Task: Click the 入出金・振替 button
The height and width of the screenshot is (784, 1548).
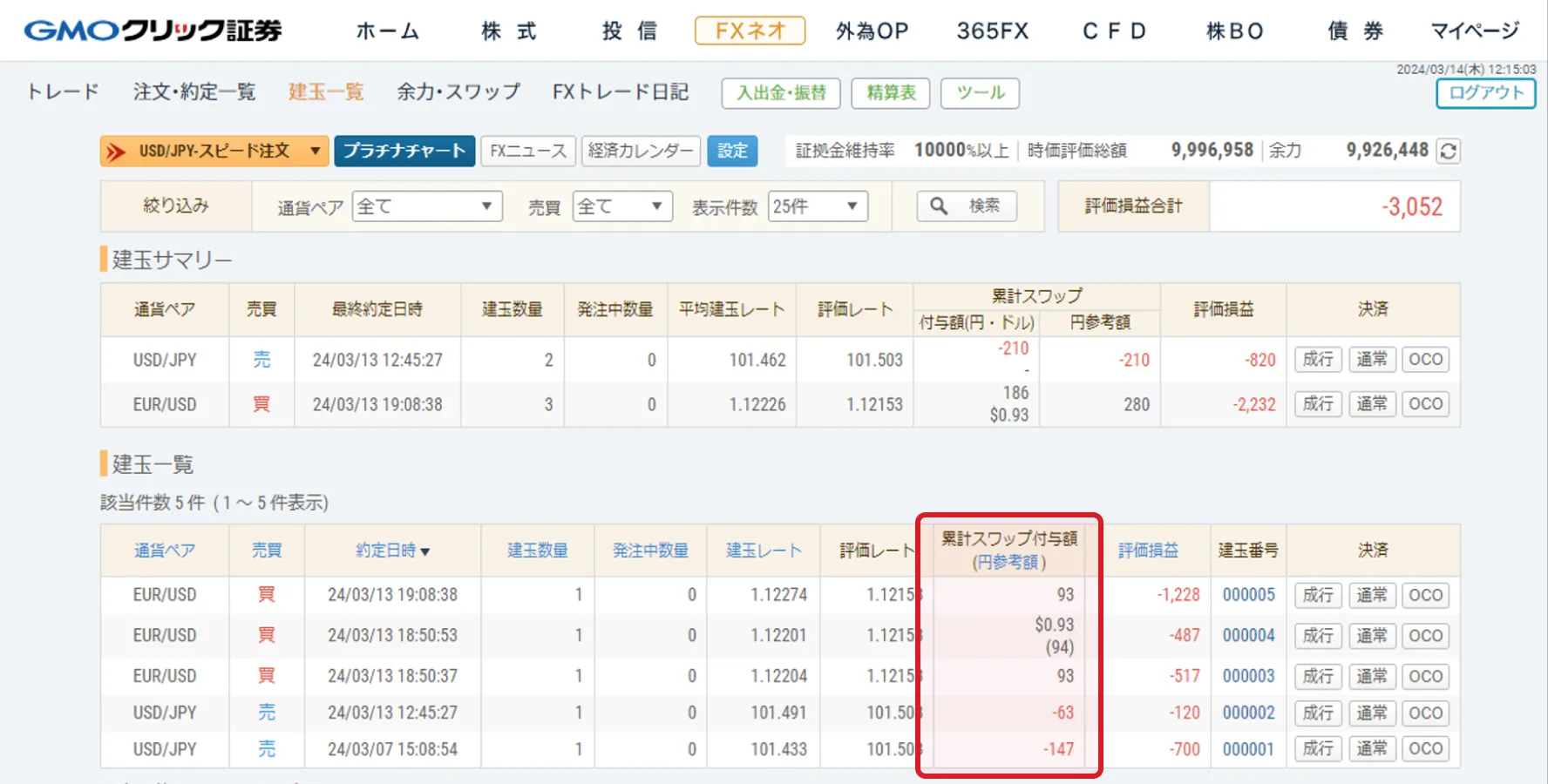Action: click(x=781, y=93)
